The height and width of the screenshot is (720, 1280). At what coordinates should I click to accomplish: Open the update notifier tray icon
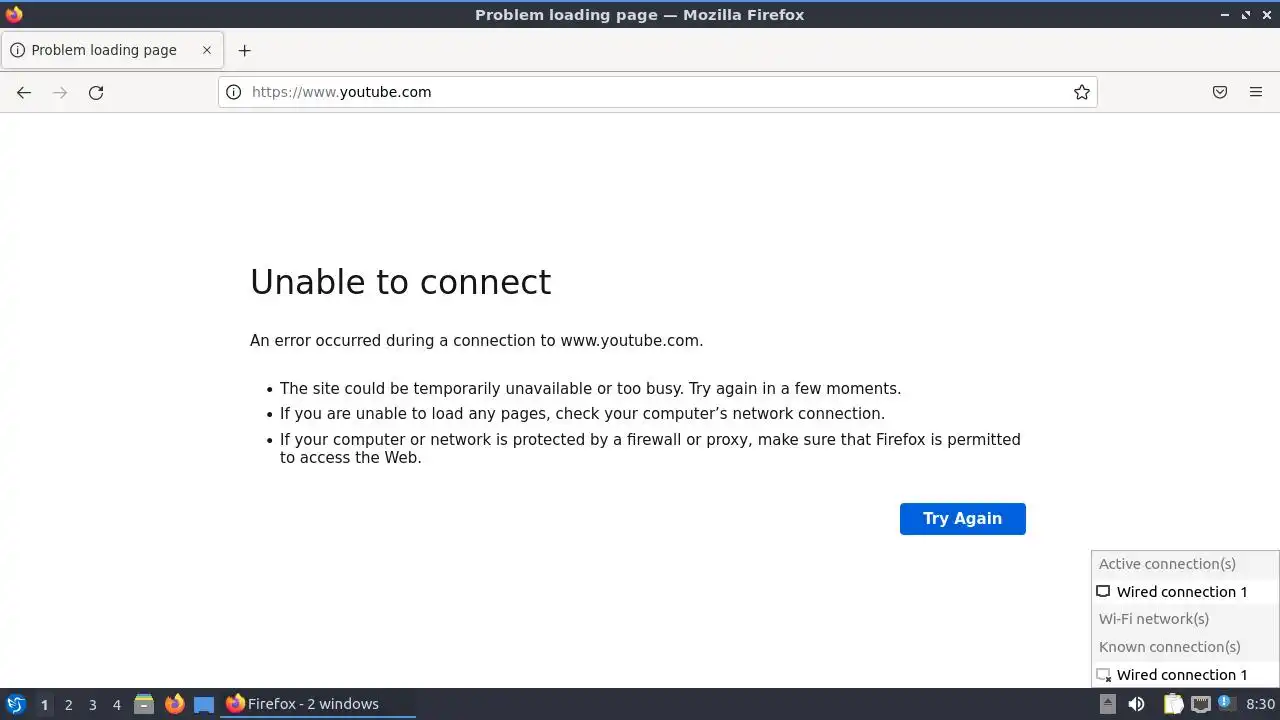[x=1224, y=703]
